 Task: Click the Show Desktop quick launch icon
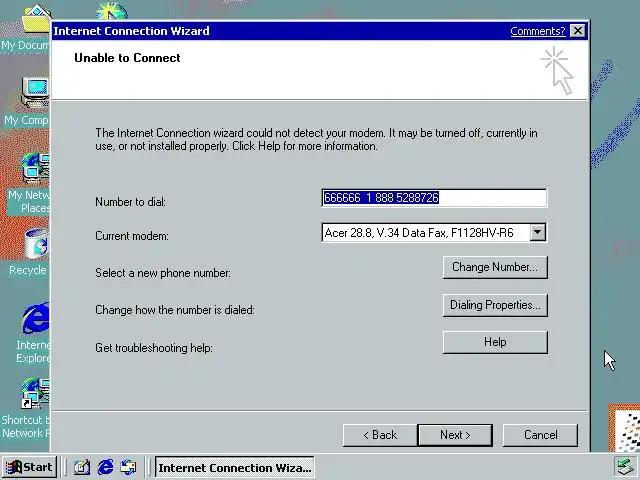click(82, 467)
